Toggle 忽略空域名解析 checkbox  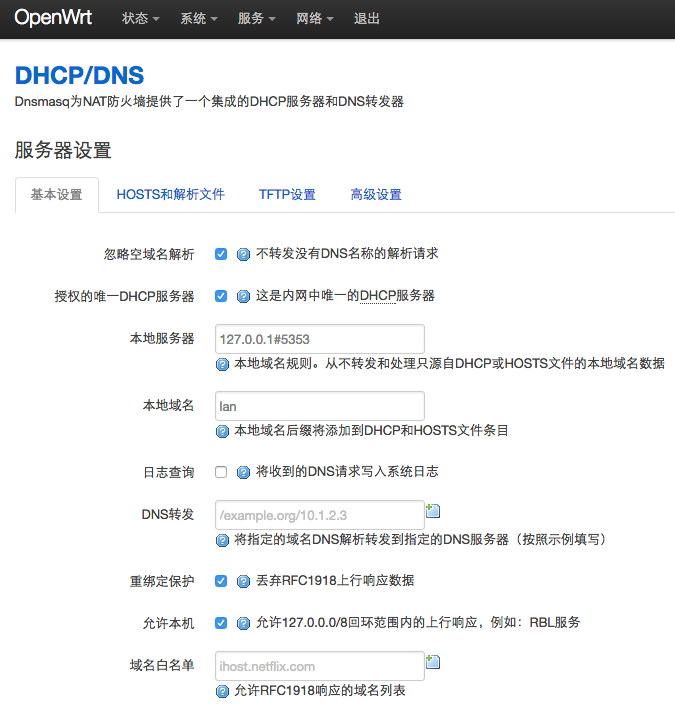221,254
